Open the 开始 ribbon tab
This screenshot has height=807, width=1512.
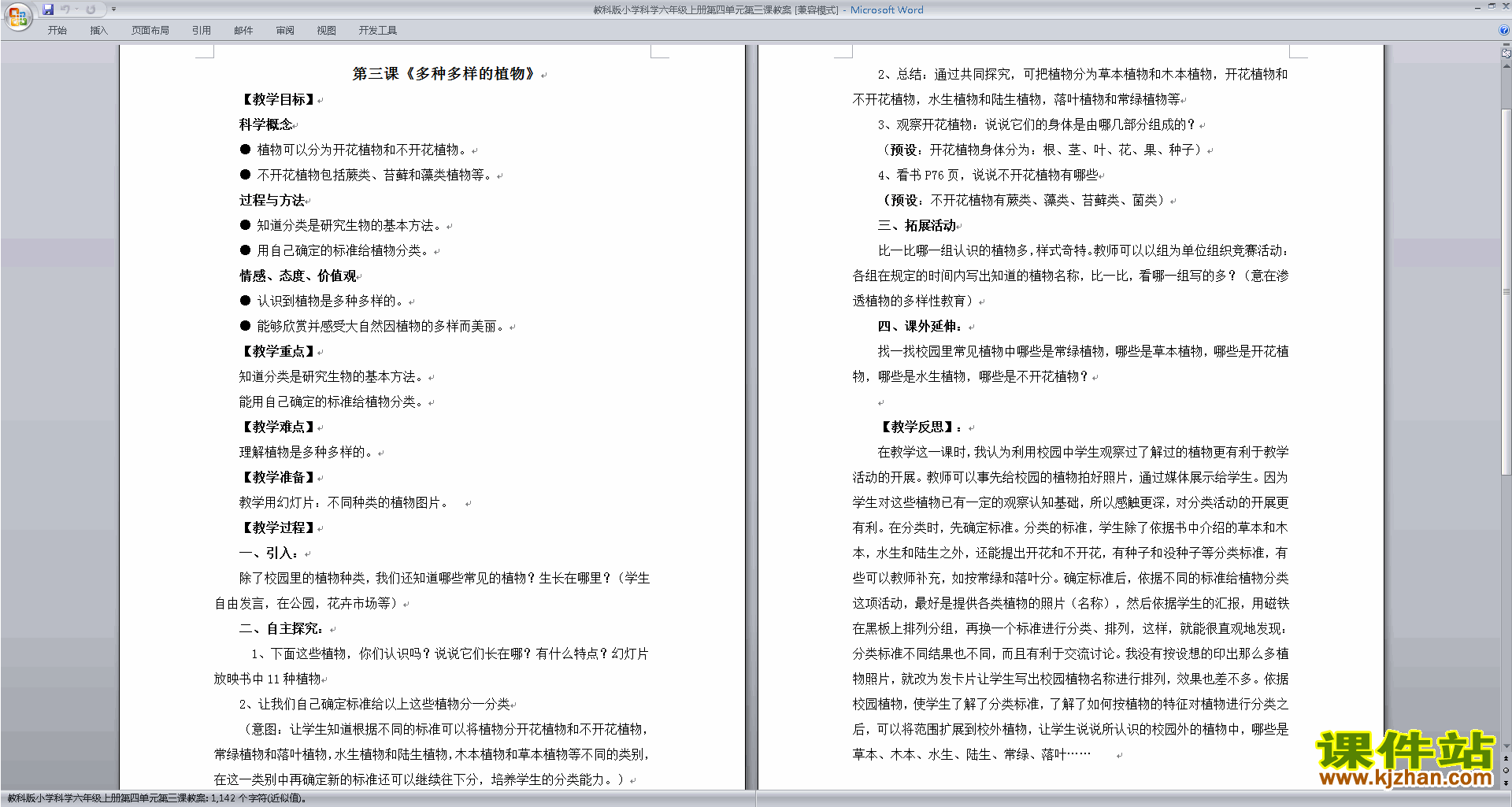(x=57, y=31)
